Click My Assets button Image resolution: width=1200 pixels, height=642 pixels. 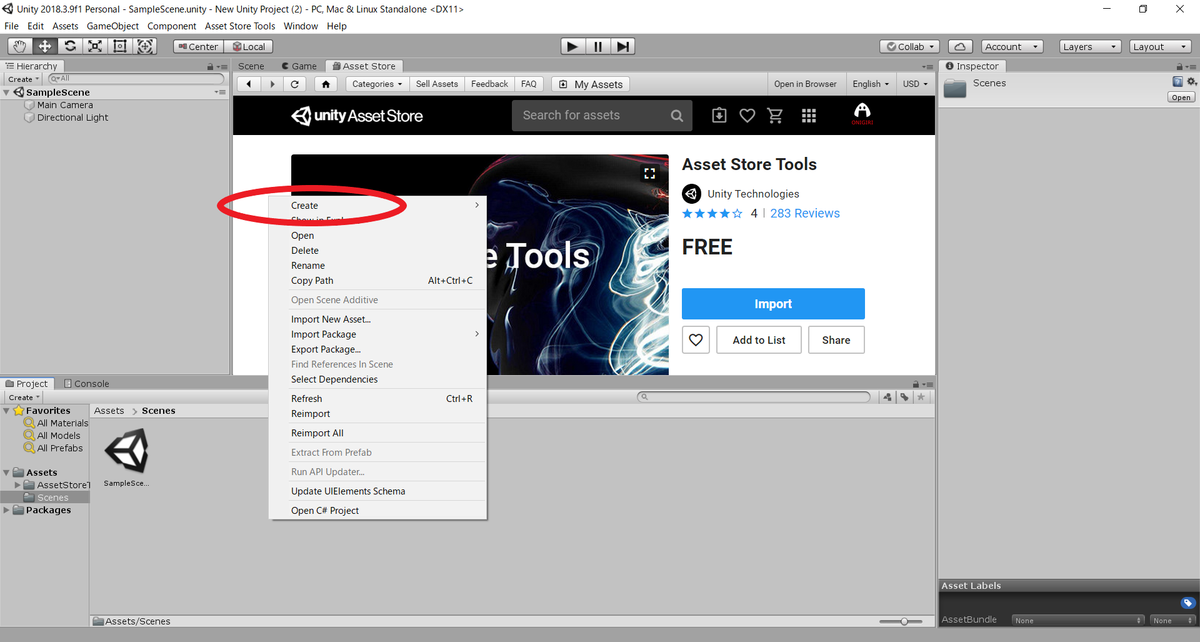click(591, 84)
